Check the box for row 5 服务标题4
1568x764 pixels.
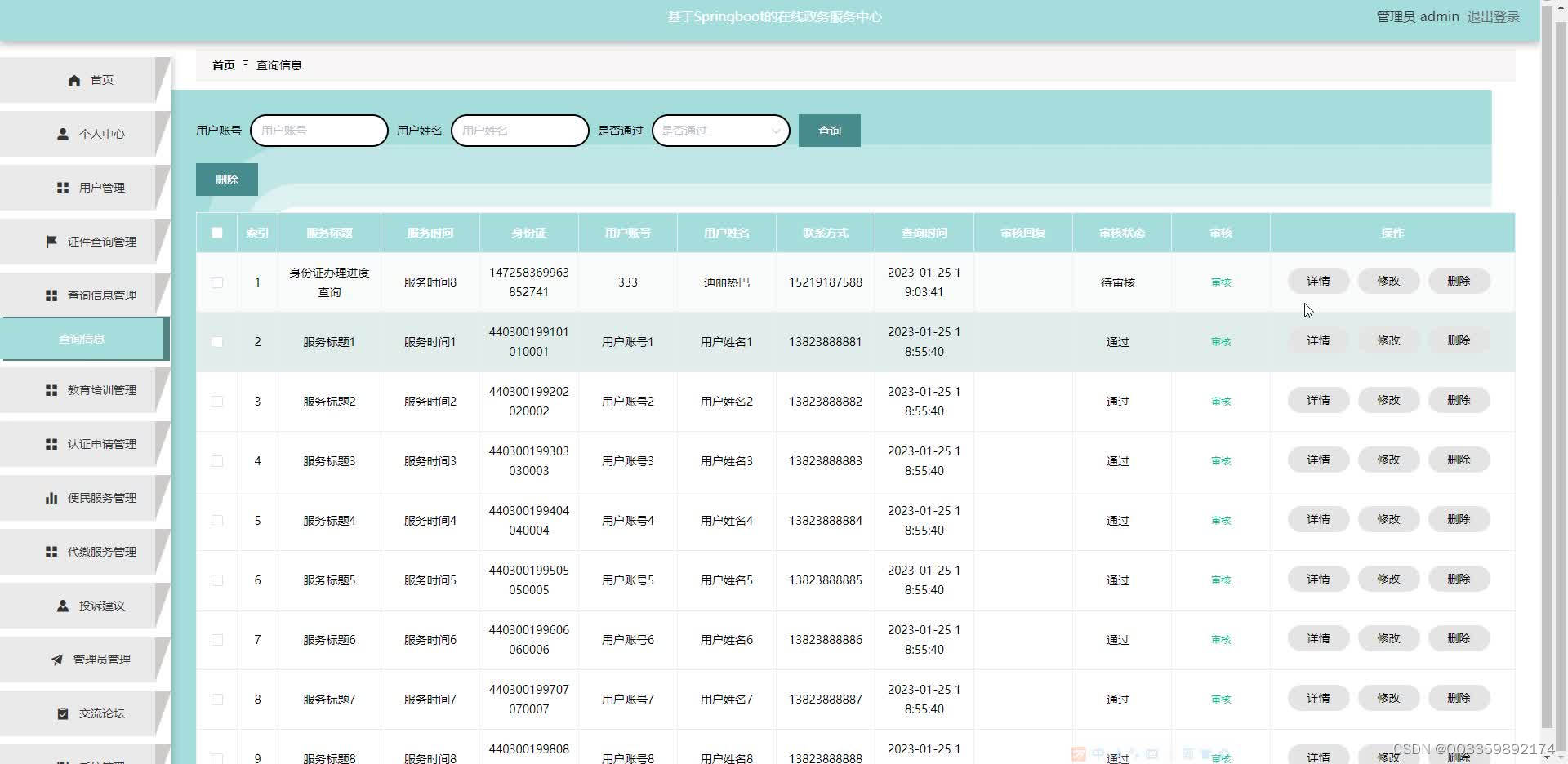tap(217, 521)
